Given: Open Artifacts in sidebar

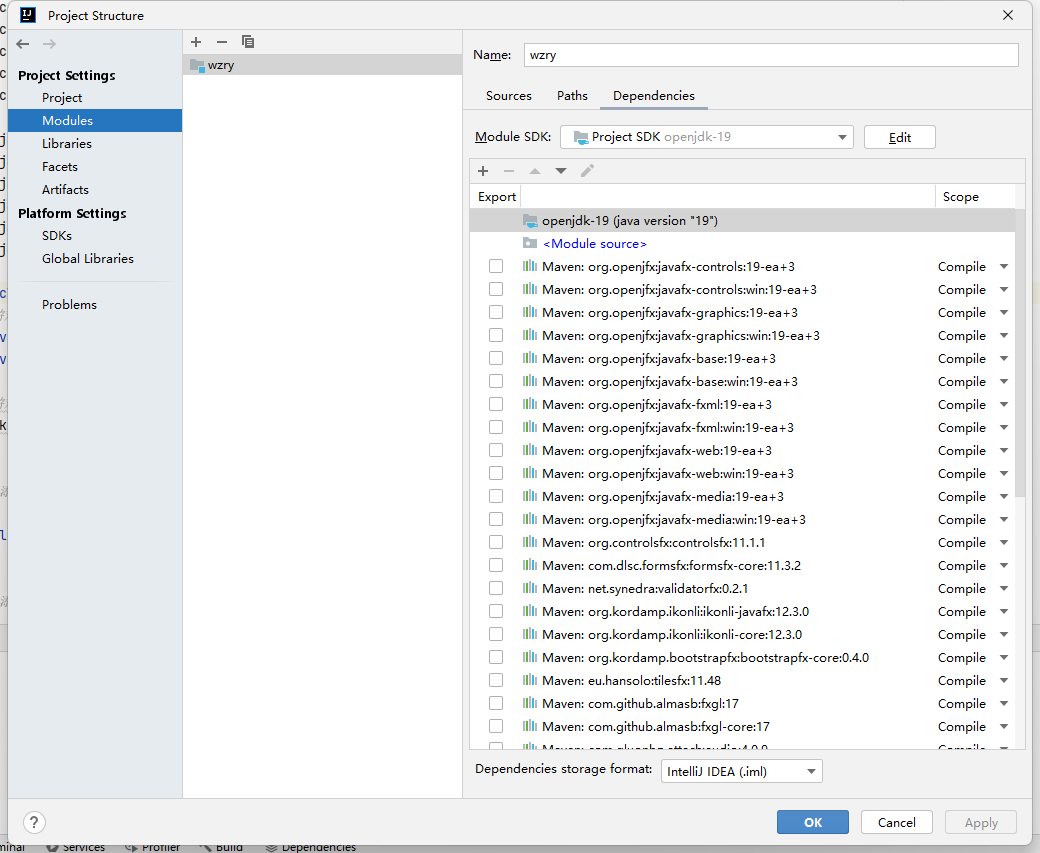Looking at the screenshot, I should pos(65,190).
